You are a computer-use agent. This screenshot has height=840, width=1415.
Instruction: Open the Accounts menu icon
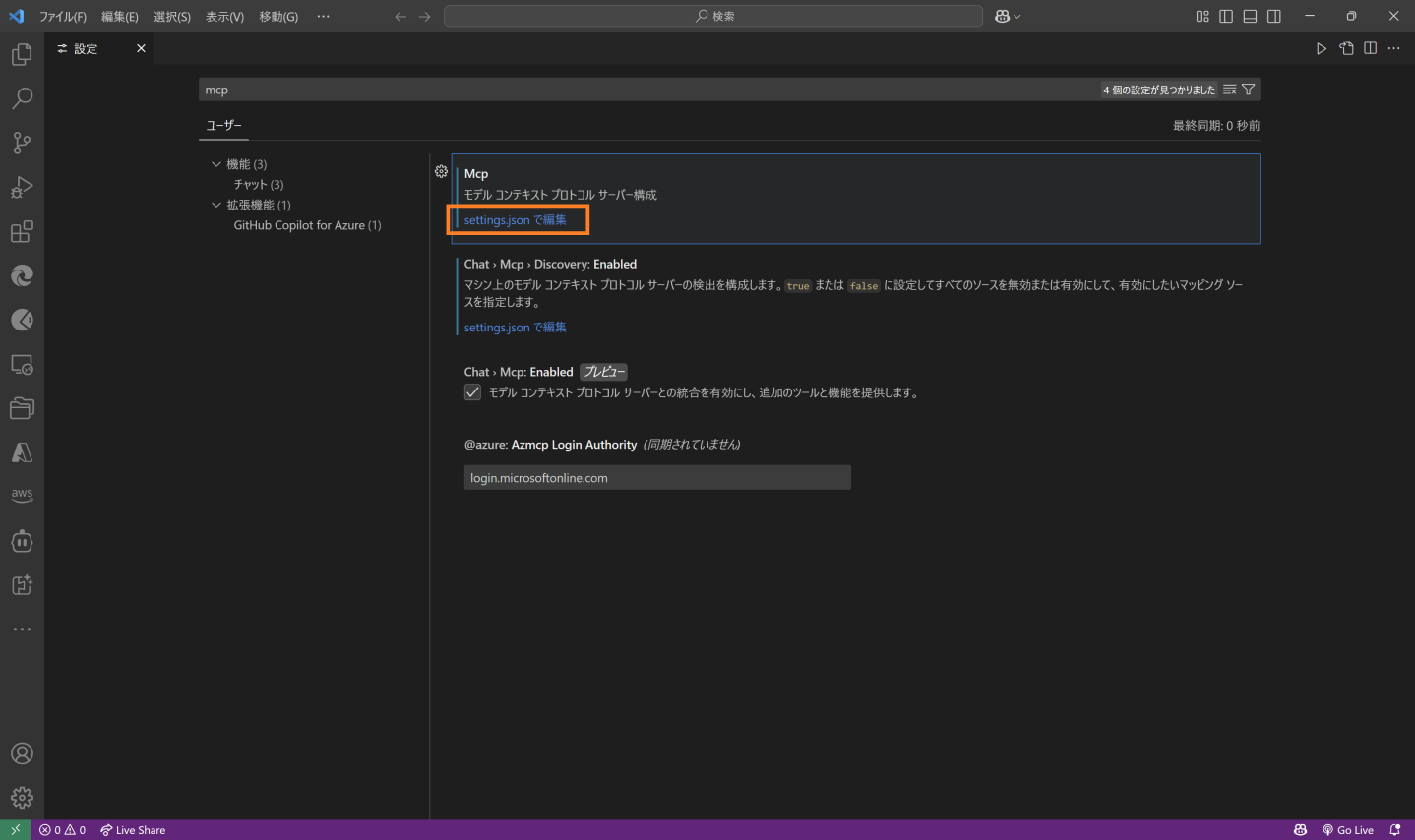pyautogui.click(x=22, y=753)
